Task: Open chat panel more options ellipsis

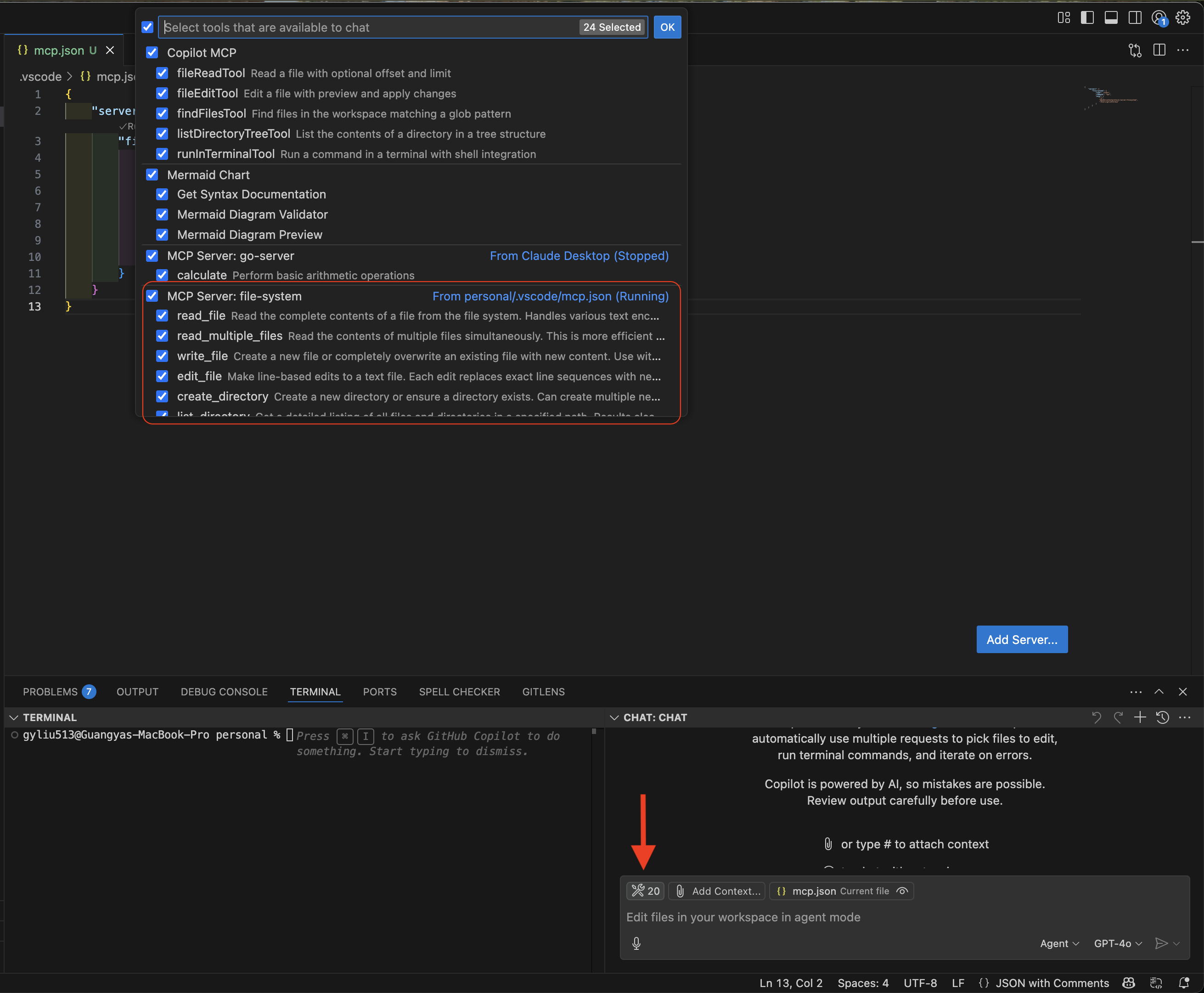Action: pos(1185,717)
